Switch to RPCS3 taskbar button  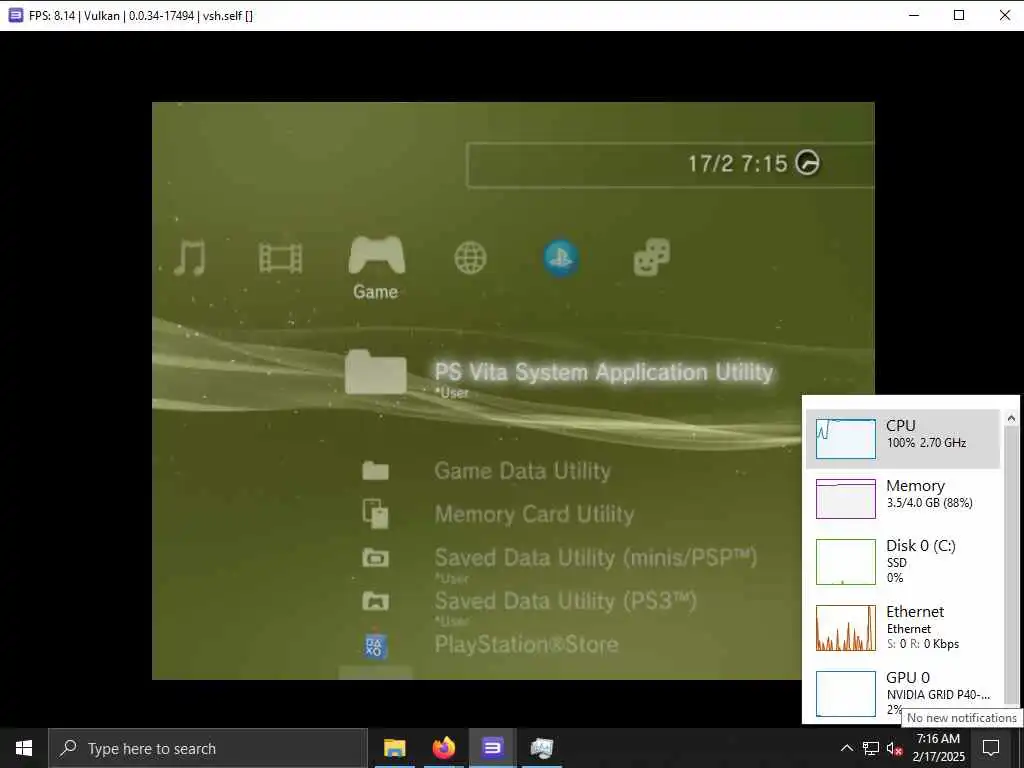click(x=492, y=748)
